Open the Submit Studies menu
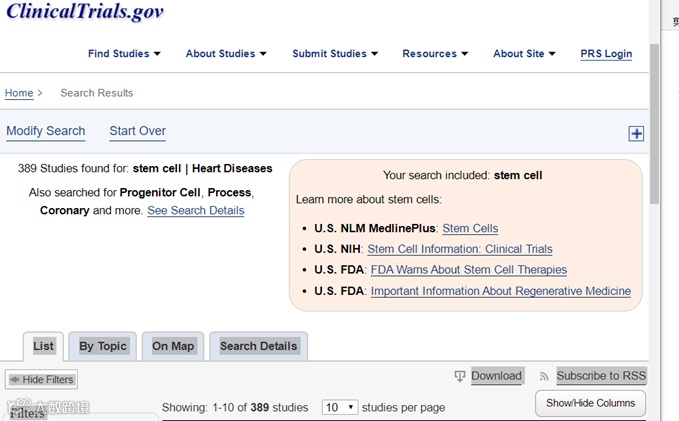Image resolution: width=679 pixels, height=421 pixels. click(x=335, y=54)
